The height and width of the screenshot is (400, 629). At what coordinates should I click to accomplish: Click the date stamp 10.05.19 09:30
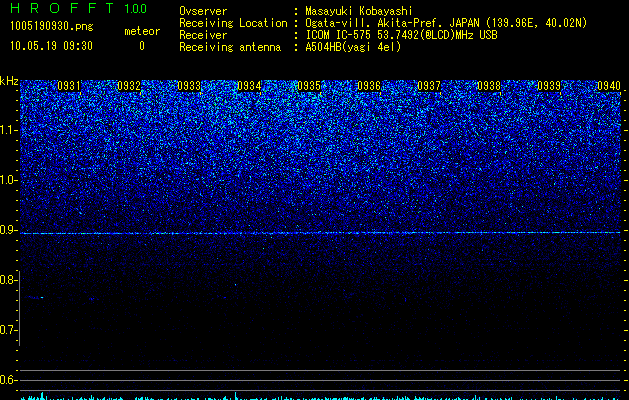(x=51, y=46)
